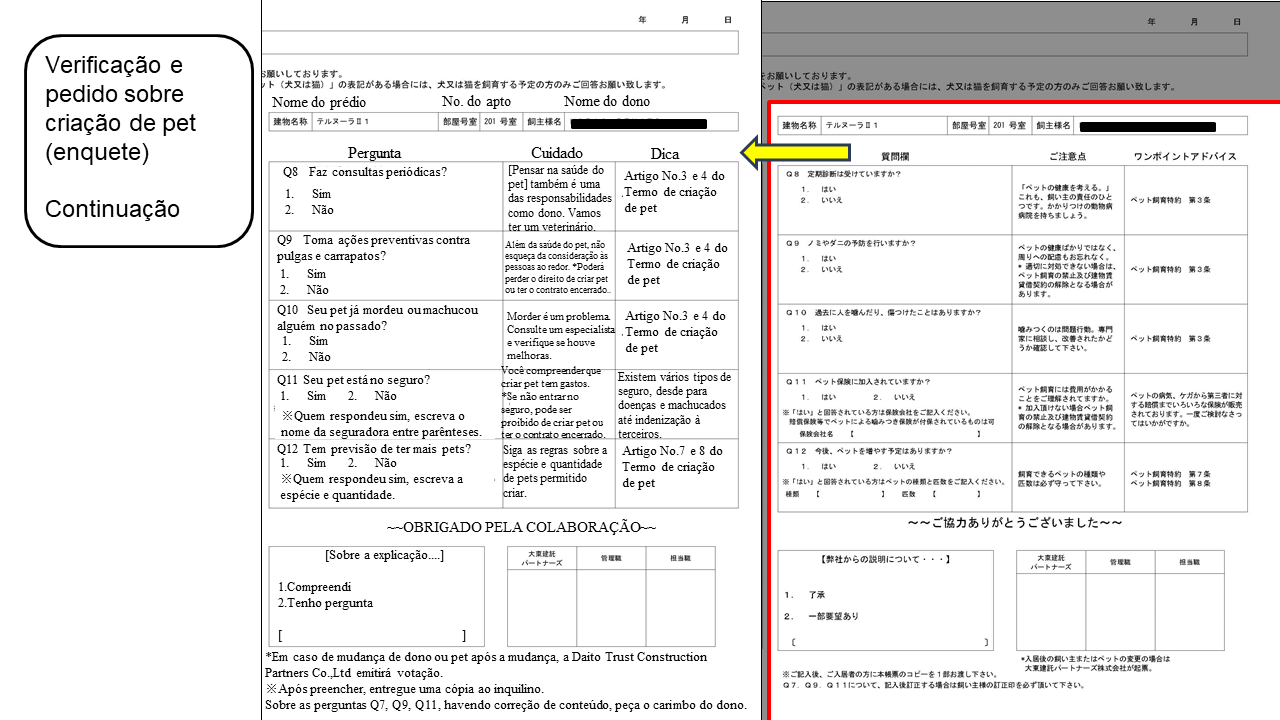Pick 'Sim' under Q10 pet já mordeu

pos(318,341)
